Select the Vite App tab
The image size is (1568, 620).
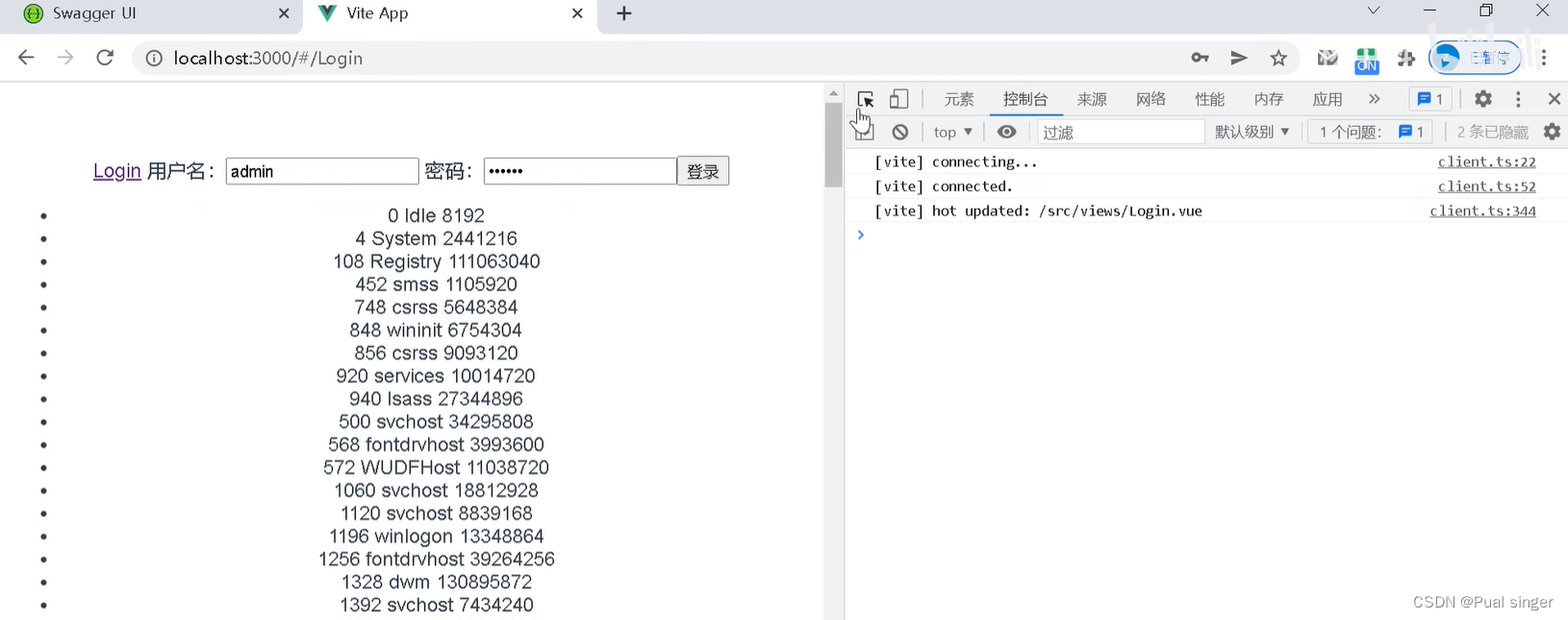(x=452, y=13)
